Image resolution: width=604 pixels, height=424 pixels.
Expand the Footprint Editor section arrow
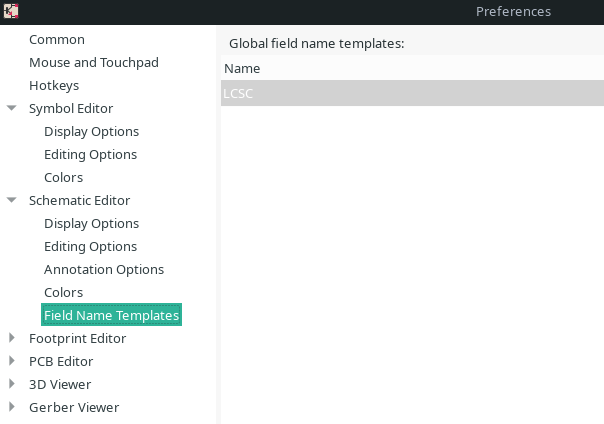12,338
